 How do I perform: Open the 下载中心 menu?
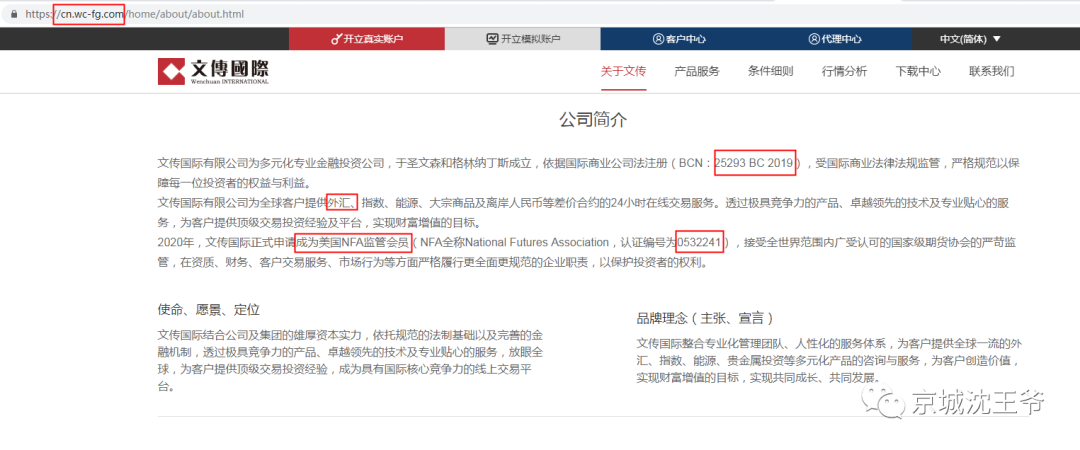point(918,71)
